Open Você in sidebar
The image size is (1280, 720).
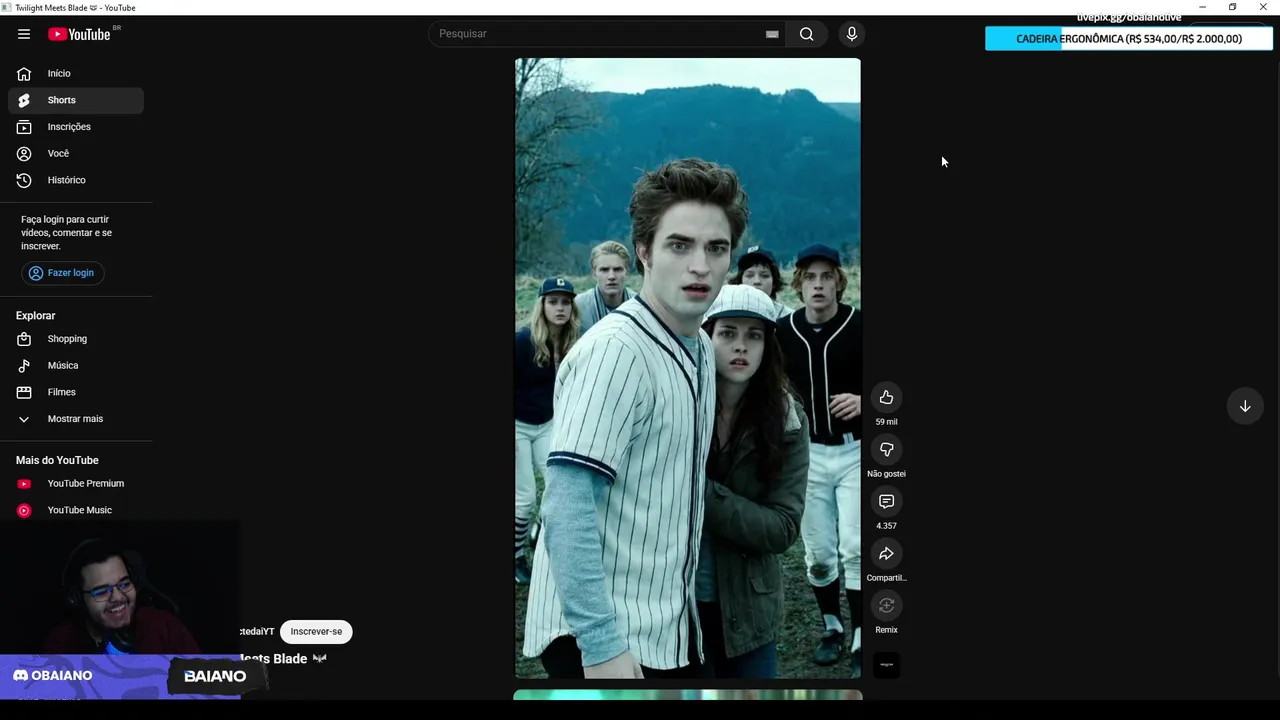coord(76,153)
